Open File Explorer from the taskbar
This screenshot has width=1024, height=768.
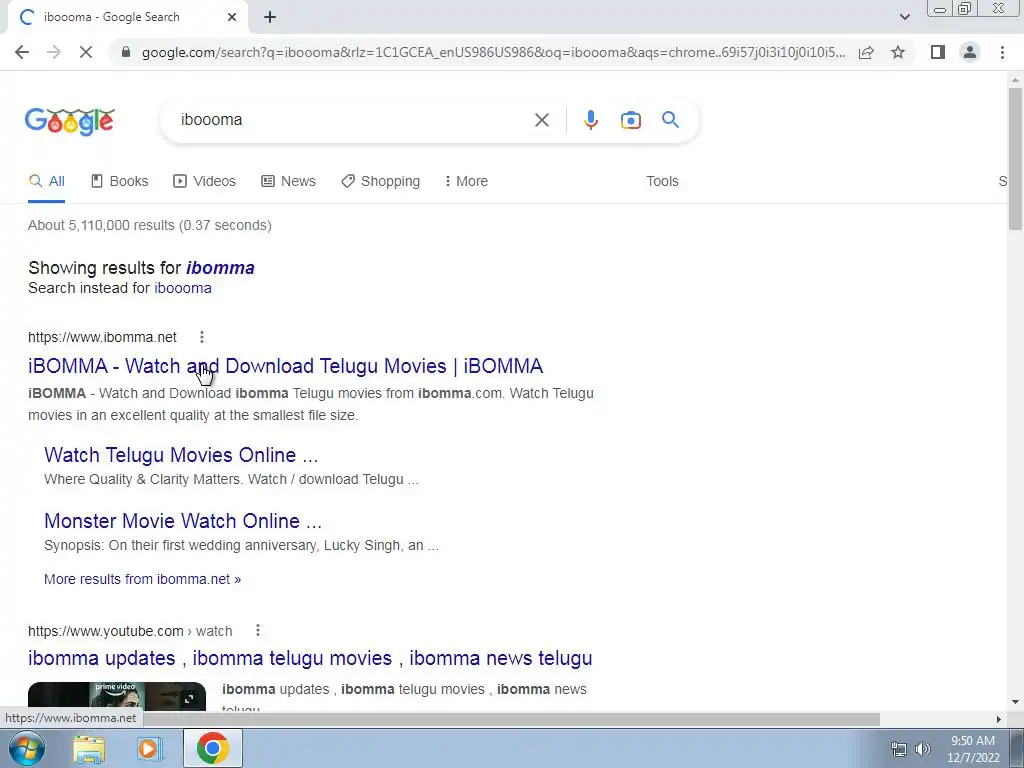coord(89,748)
